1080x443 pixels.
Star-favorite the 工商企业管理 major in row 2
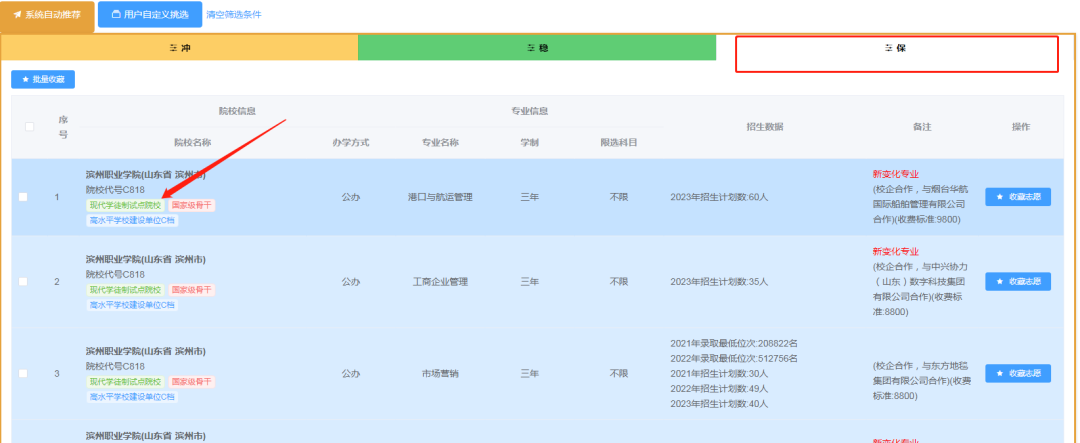1017,282
